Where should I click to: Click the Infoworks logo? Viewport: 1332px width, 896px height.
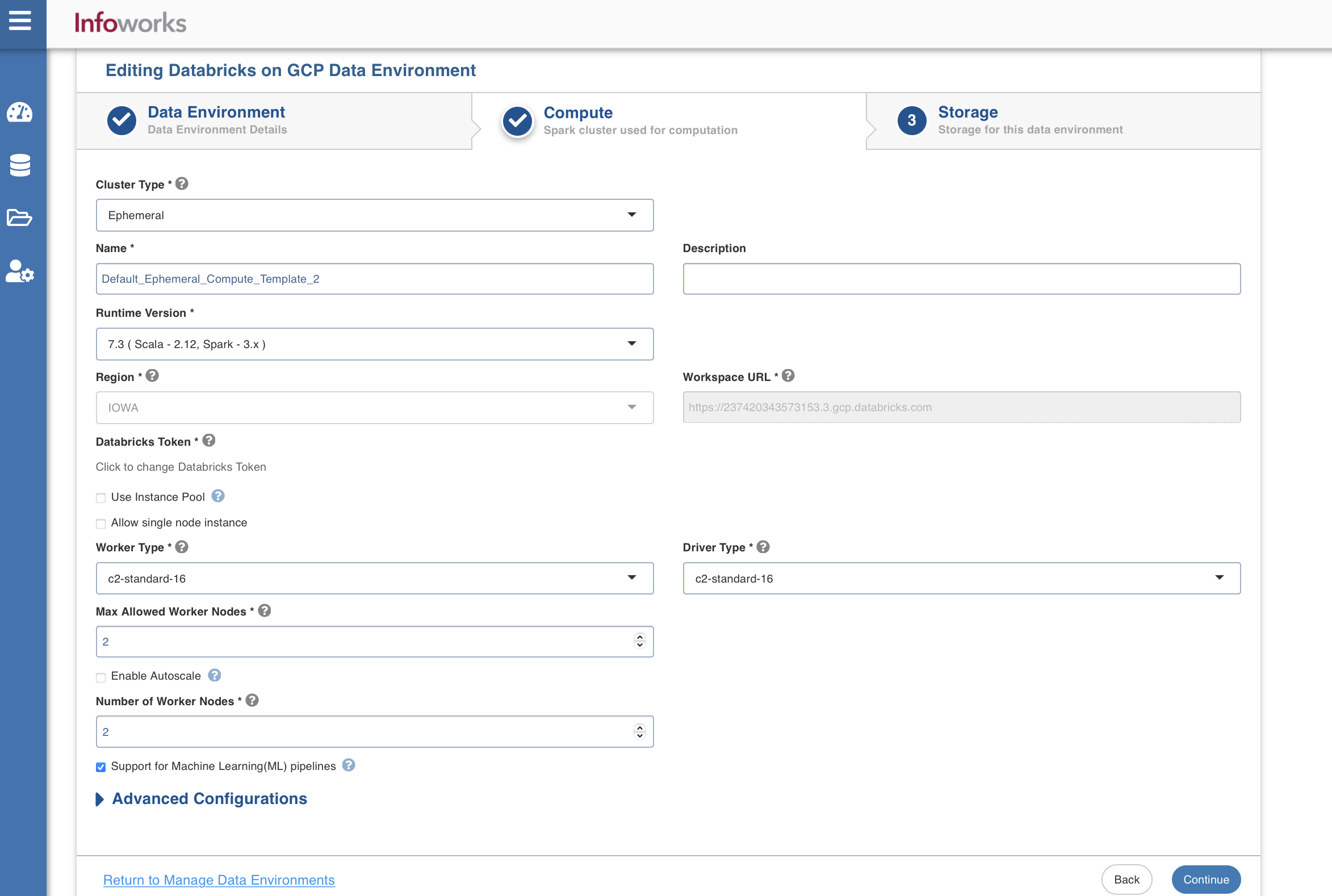coord(130,23)
